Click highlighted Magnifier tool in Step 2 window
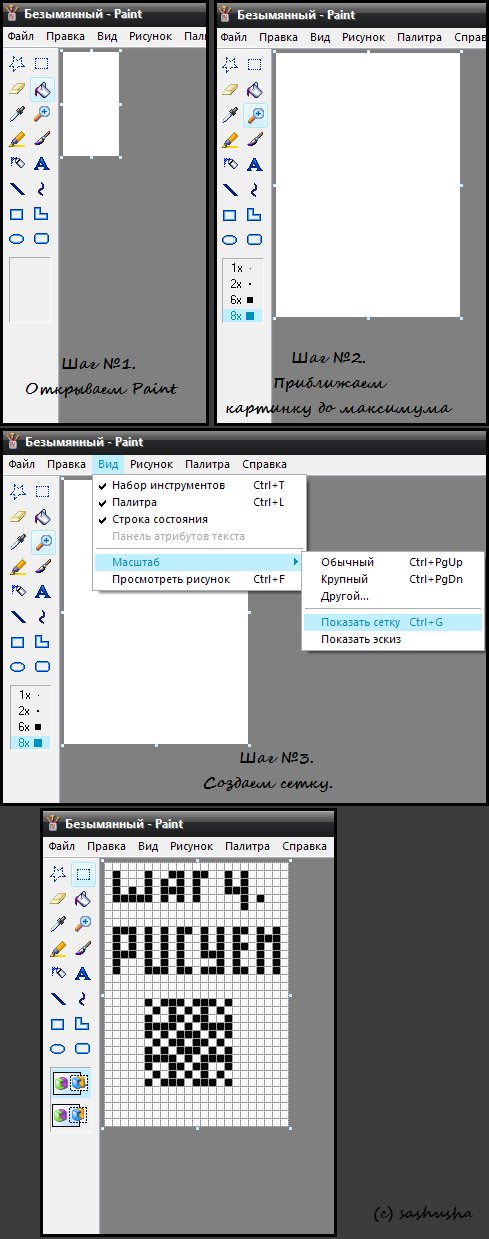Image resolution: width=489 pixels, height=1239 pixels. pyautogui.click(x=255, y=114)
